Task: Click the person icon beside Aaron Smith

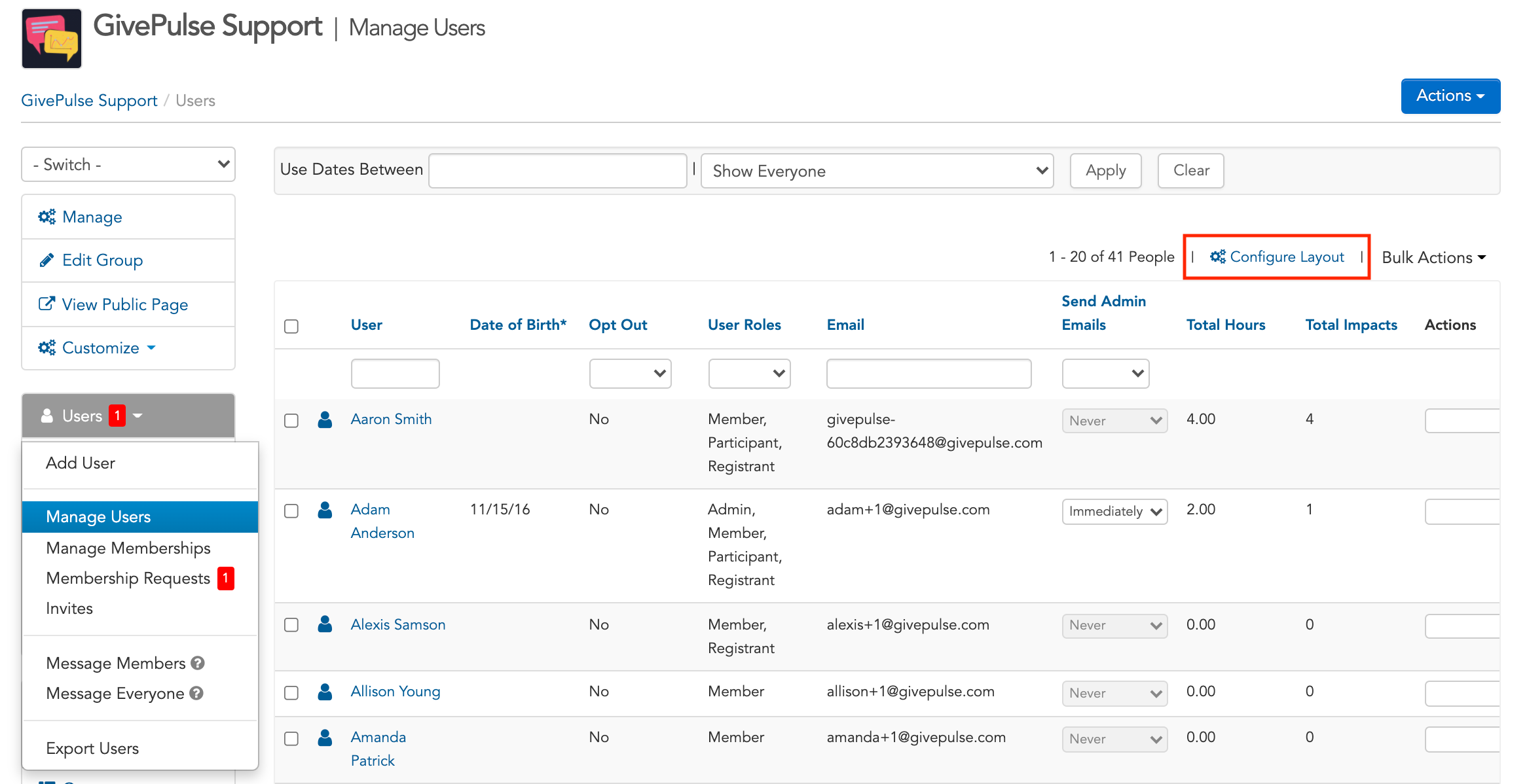Action: (x=325, y=419)
